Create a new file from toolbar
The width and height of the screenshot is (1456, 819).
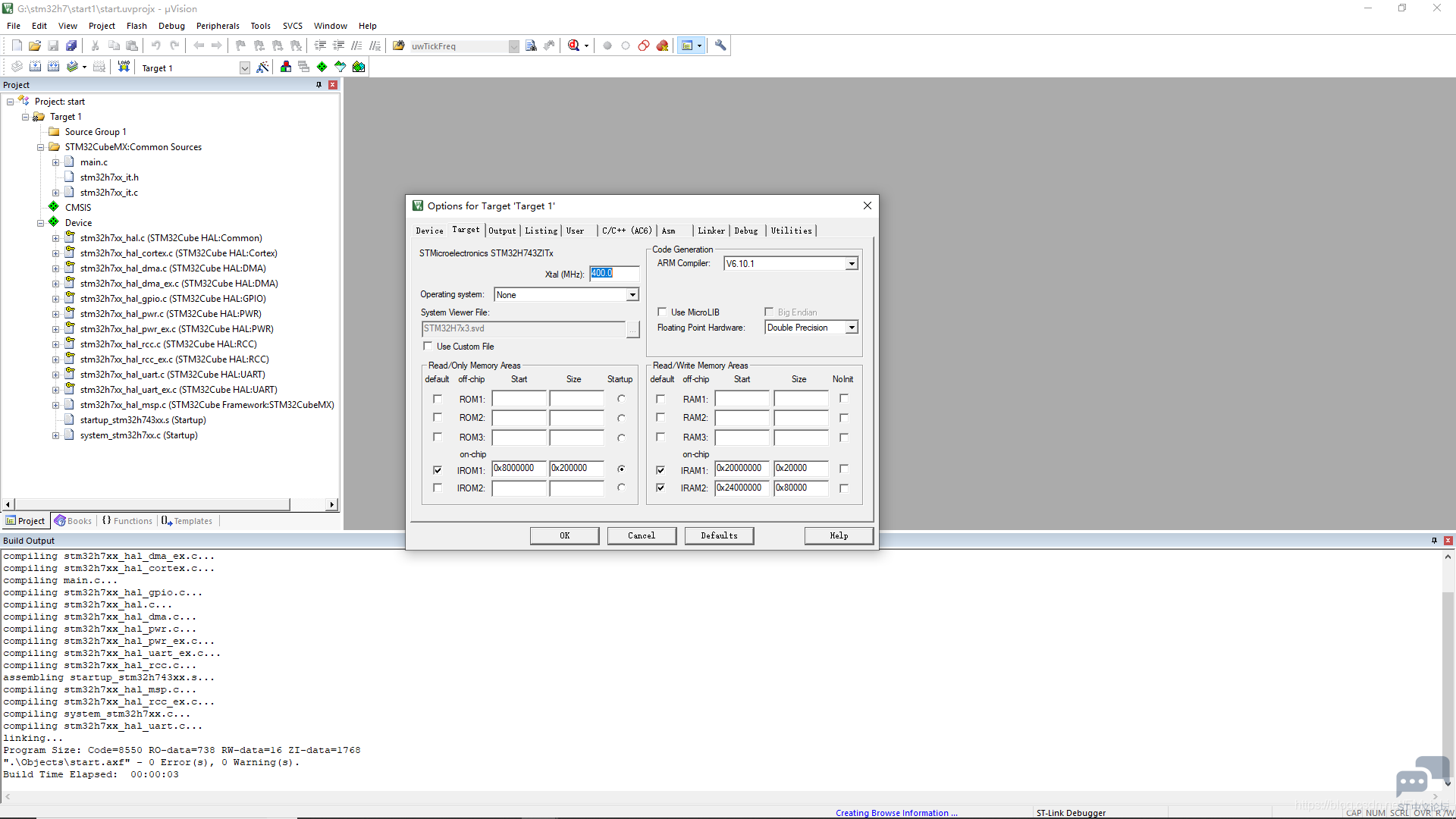click(17, 45)
